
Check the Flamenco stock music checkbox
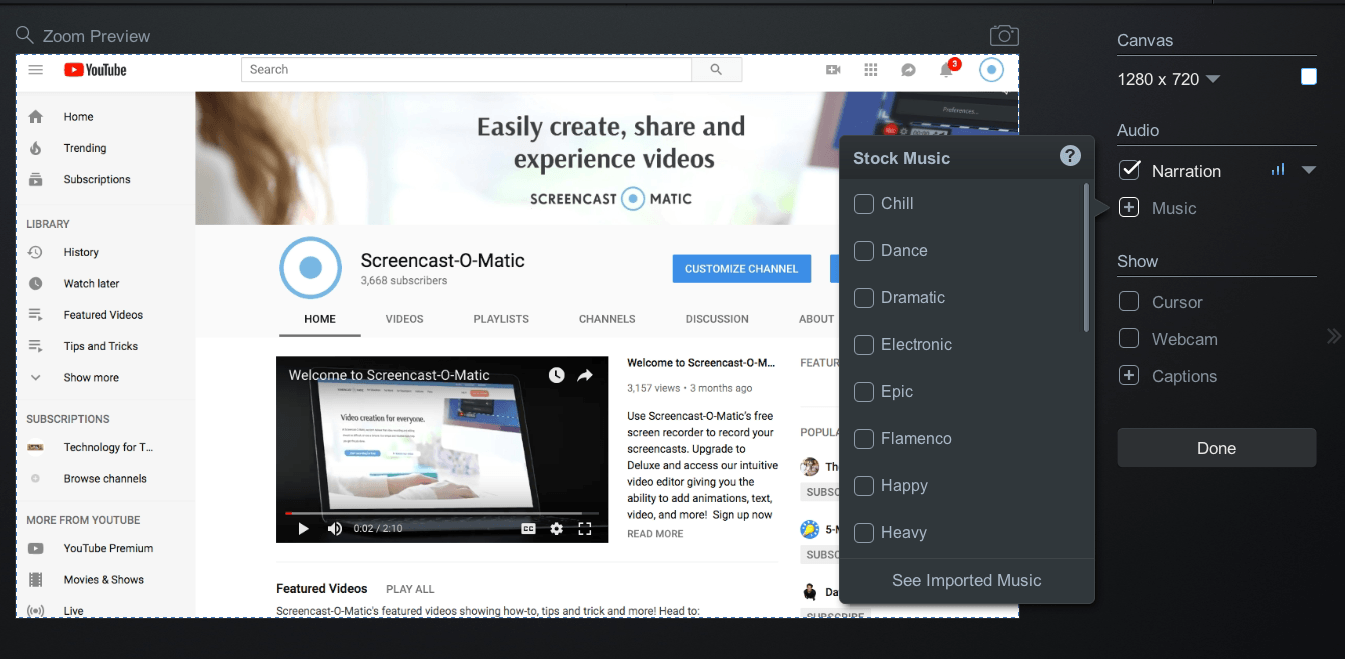click(864, 438)
